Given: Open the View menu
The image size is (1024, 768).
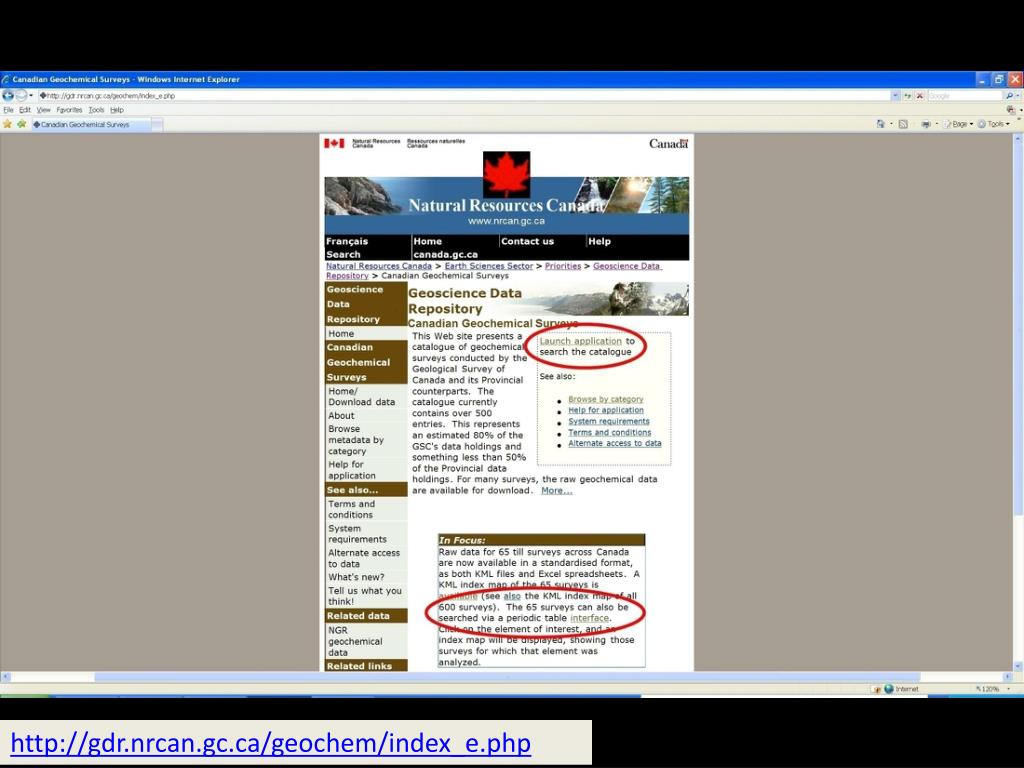Looking at the screenshot, I should (x=43, y=110).
